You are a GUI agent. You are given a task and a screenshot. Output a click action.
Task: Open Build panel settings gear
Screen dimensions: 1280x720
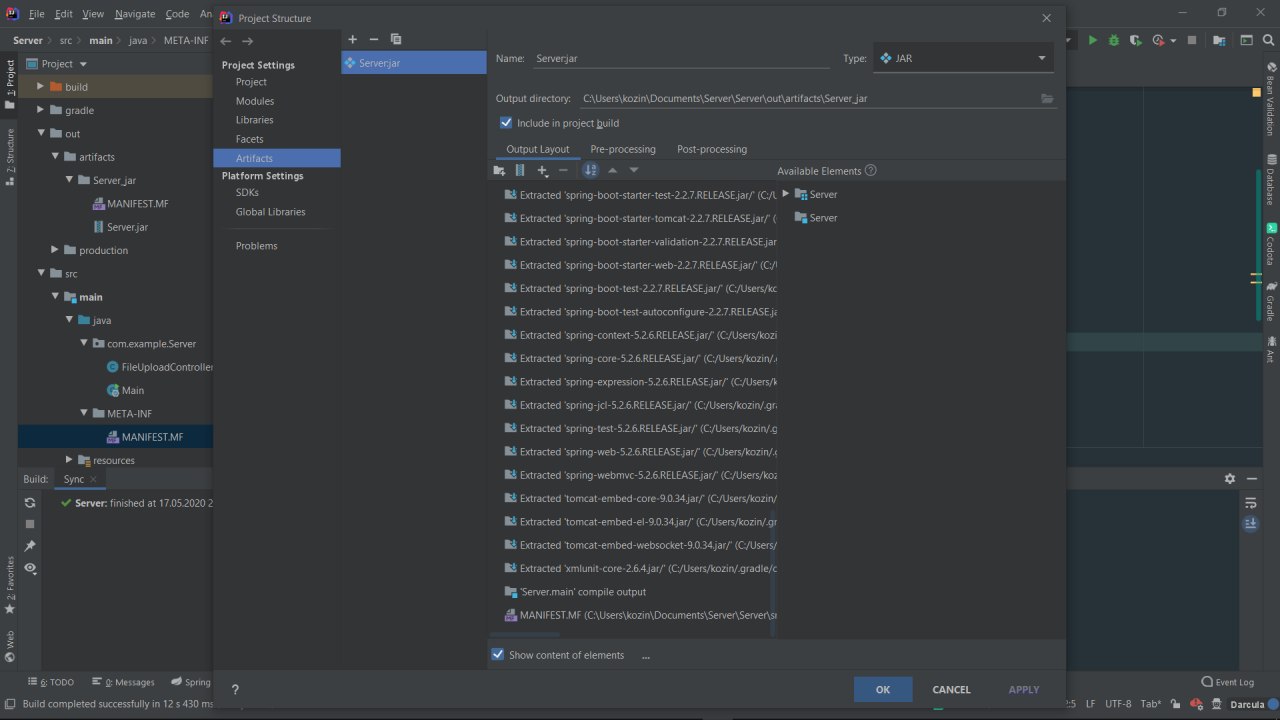(x=1230, y=479)
